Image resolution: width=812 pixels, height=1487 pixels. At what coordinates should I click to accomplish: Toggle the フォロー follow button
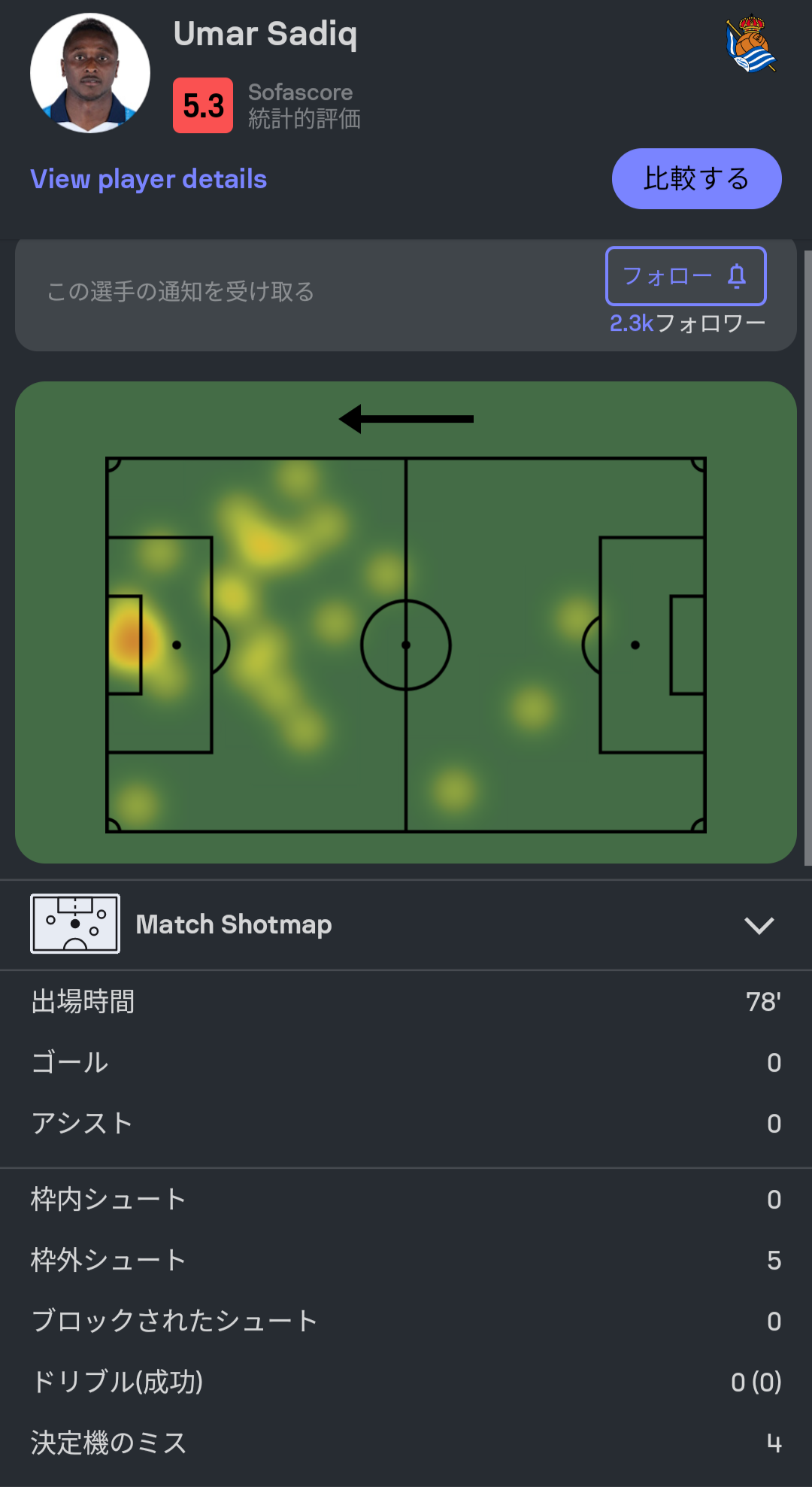click(x=685, y=276)
